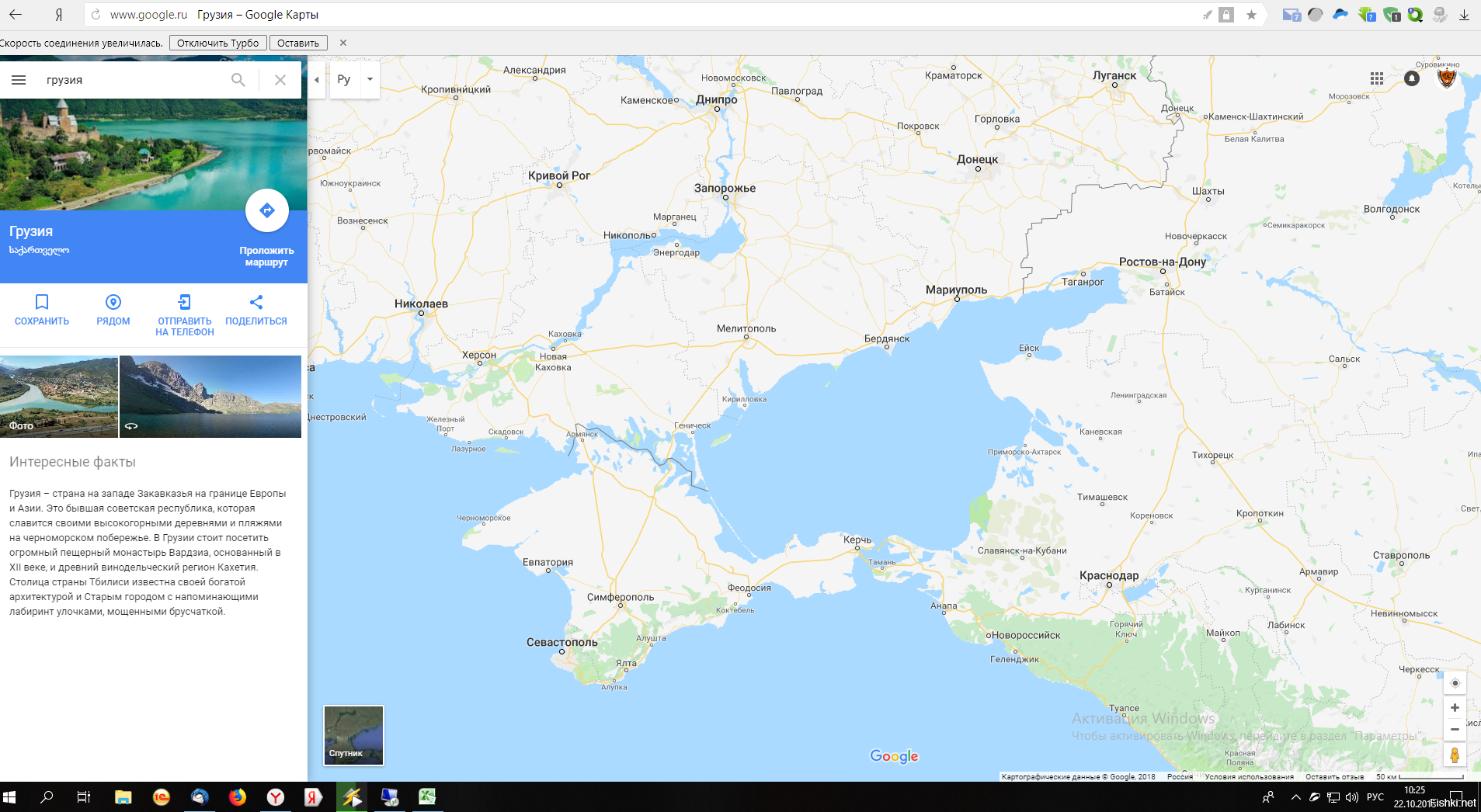Click the 'Краснодар' city label on map

click(1109, 576)
